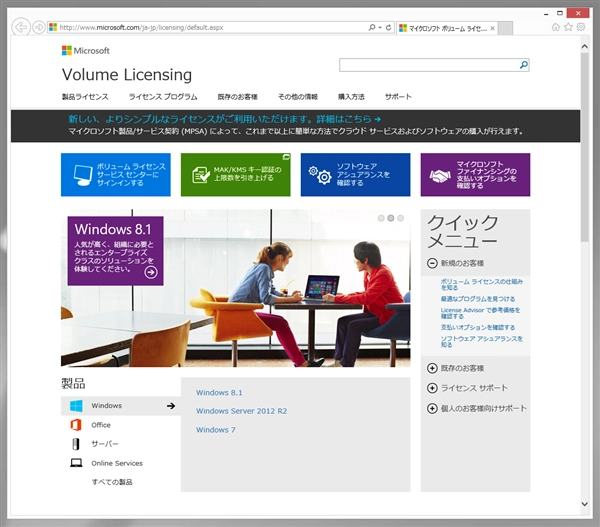Click License Advisor で参考価格を確認する link
Screen dimensions: 600x527
pos(480,313)
